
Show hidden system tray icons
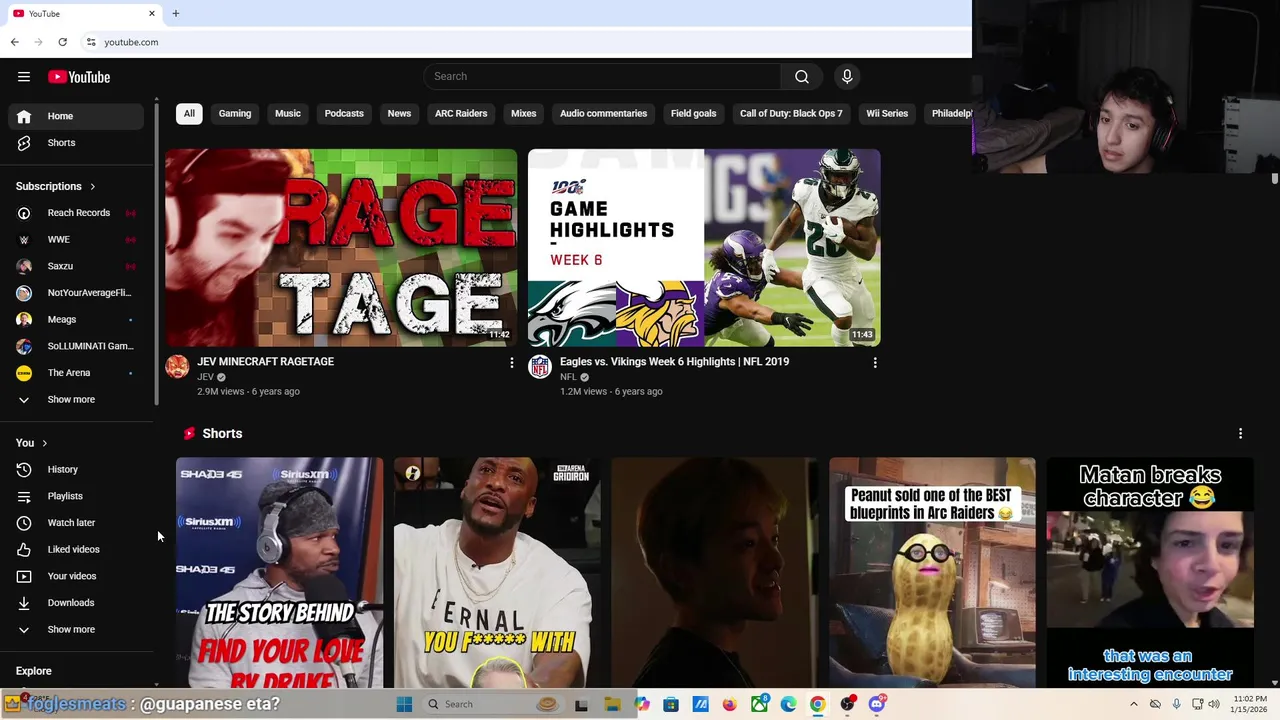pyautogui.click(x=1133, y=704)
